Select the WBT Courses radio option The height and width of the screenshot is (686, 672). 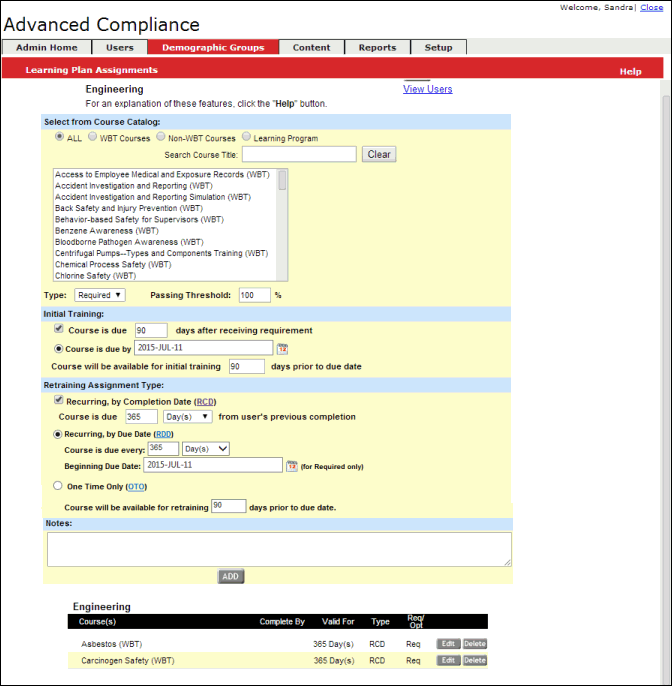click(93, 137)
